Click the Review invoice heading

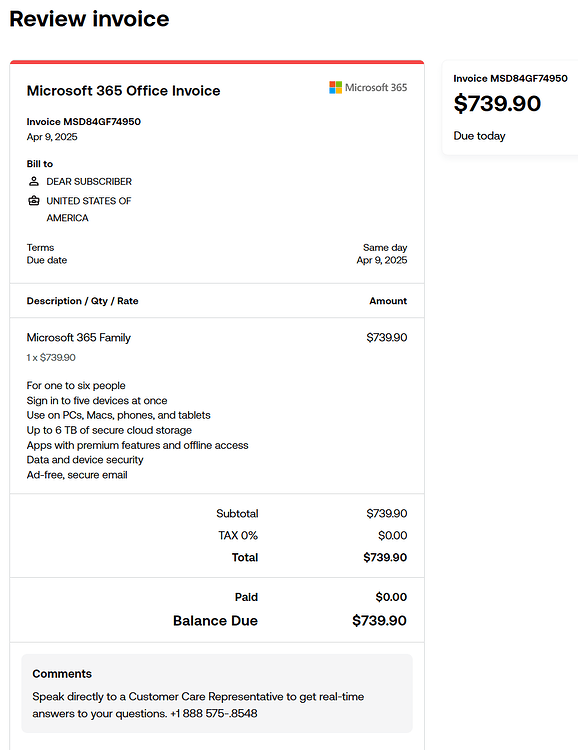pos(89,19)
